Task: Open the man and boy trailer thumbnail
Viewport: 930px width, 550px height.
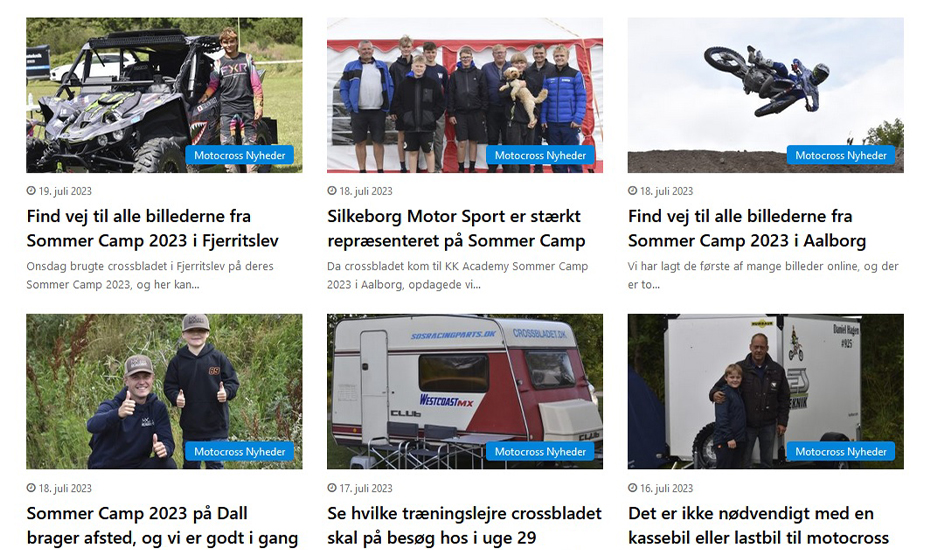Action: (766, 392)
